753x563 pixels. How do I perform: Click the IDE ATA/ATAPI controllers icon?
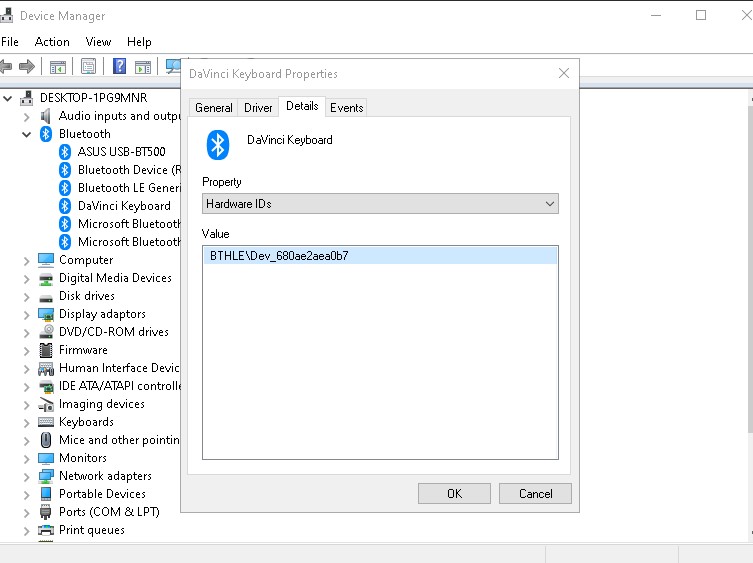click(46, 386)
